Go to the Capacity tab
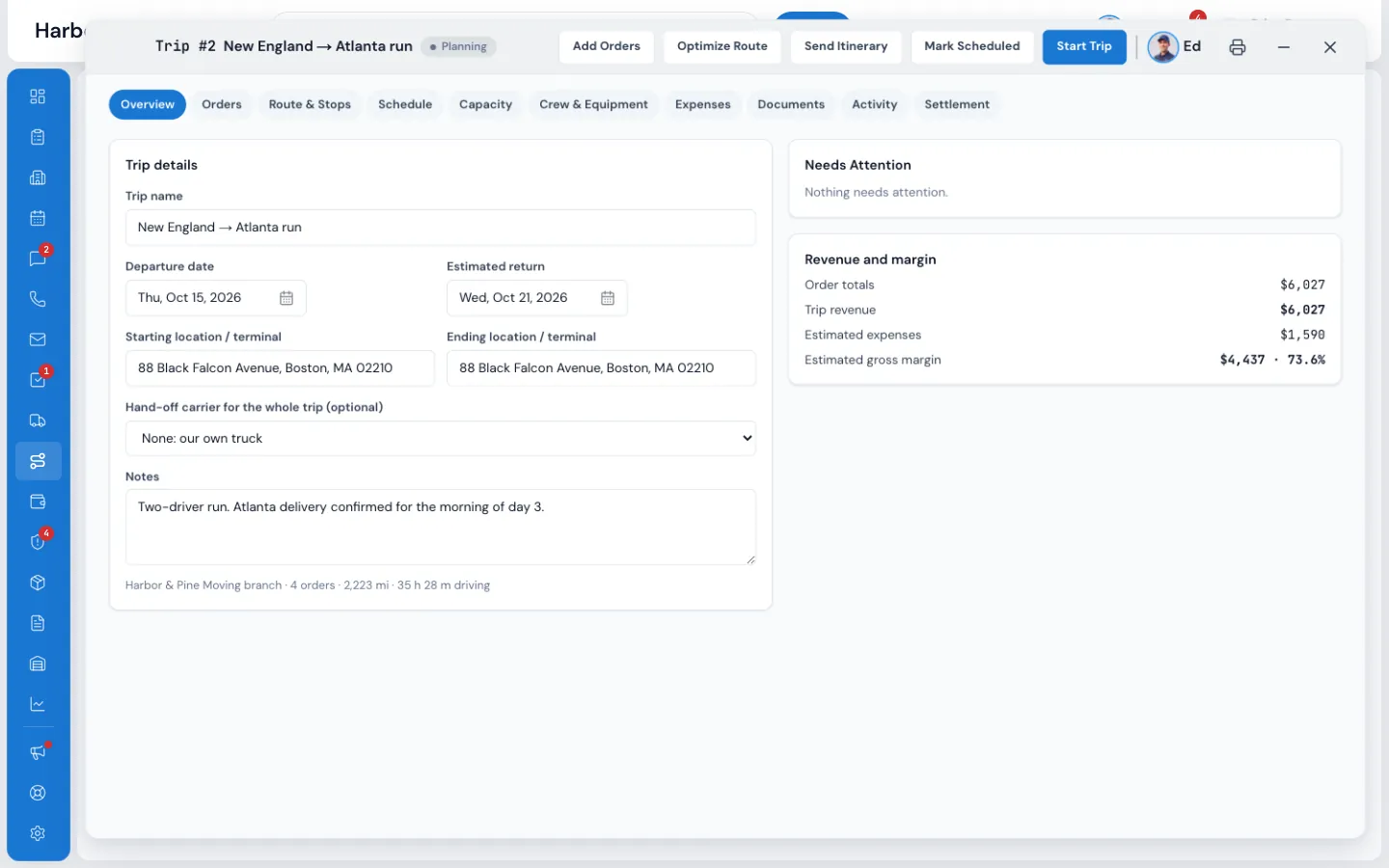The height and width of the screenshot is (868, 1389). 485,104
